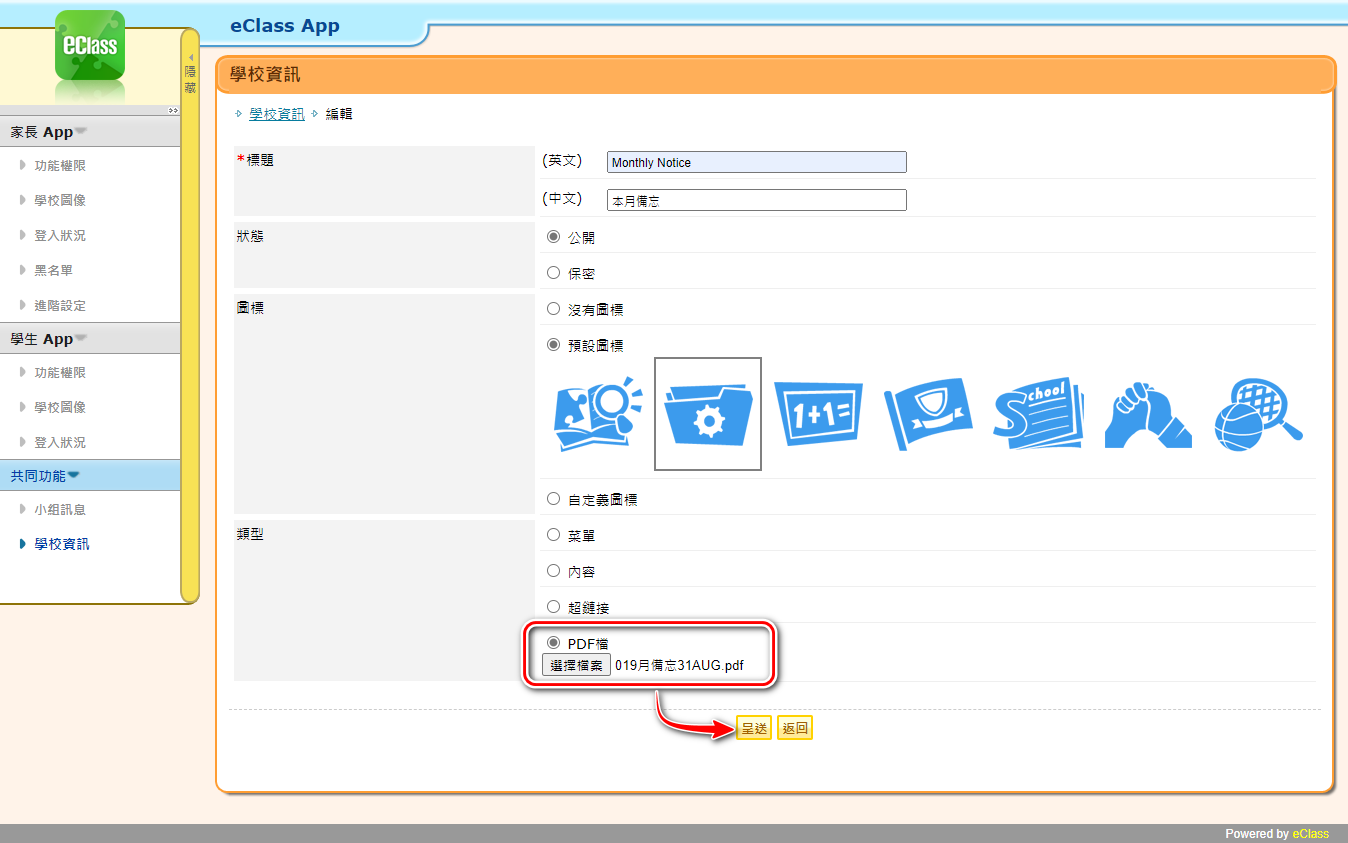Click the file name 019月備忘31AUG.pdf
Screen dimensions: 1348x843
[679, 665]
